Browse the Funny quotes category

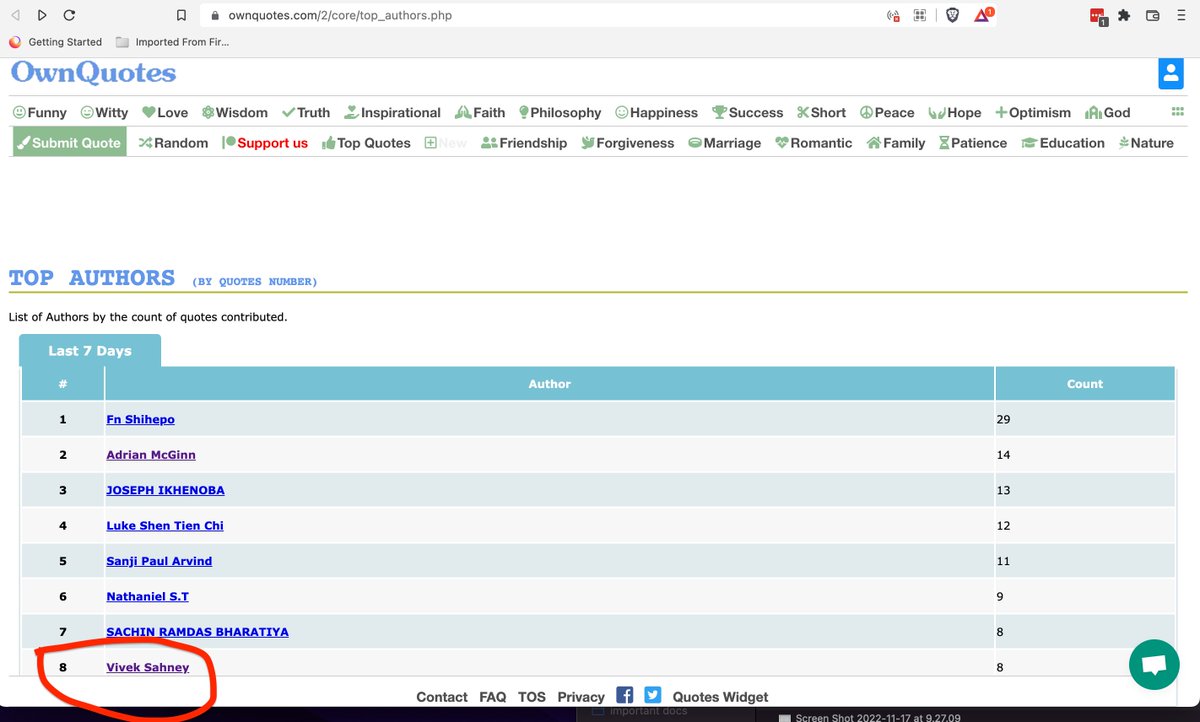tap(40, 113)
